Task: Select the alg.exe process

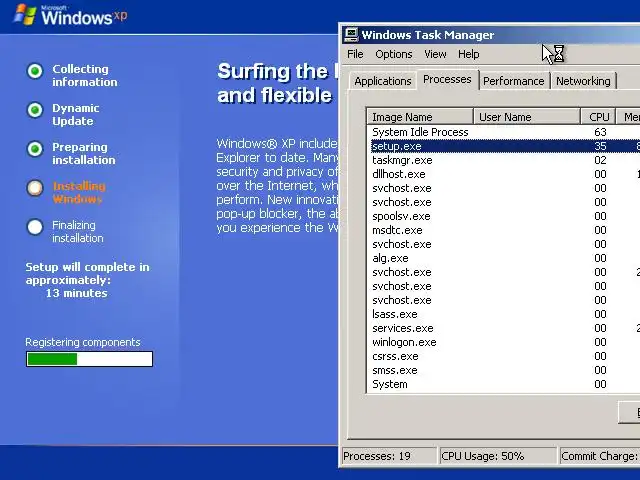Action: (504, 258)
